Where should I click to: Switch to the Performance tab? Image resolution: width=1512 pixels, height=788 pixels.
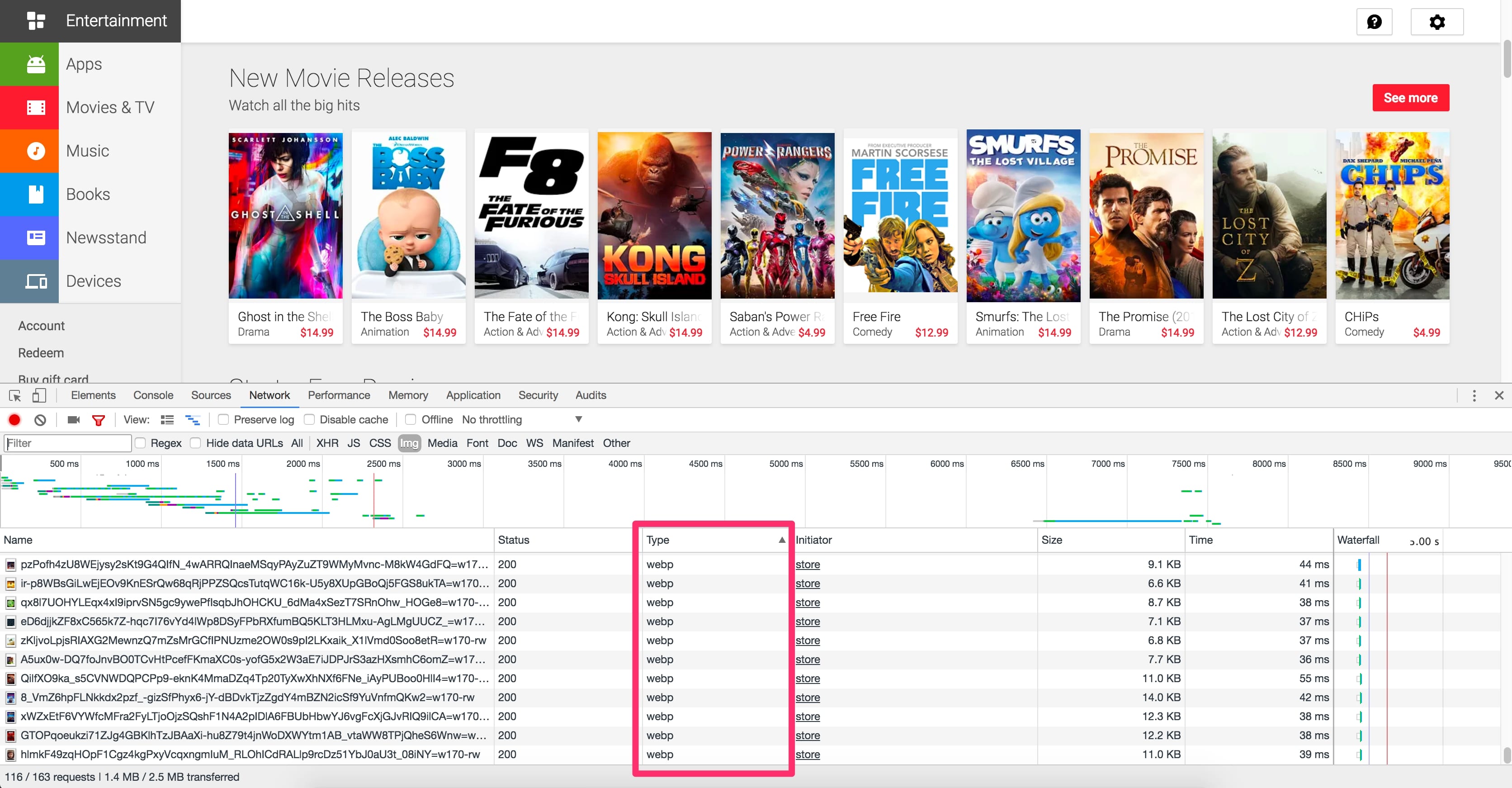pos(339,395)
